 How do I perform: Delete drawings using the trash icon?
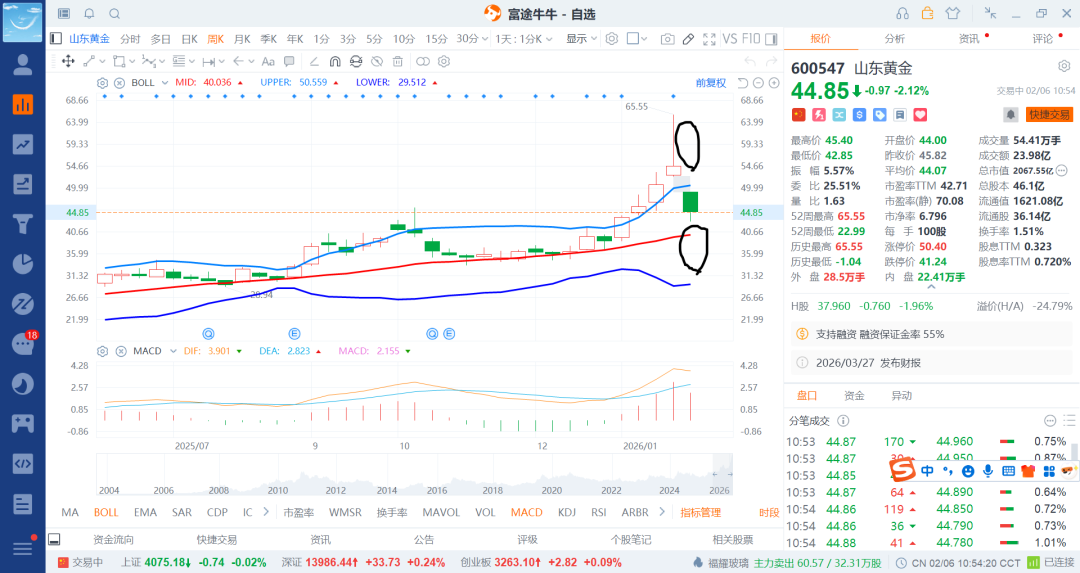pyautogui.click(x=397, y=61)
